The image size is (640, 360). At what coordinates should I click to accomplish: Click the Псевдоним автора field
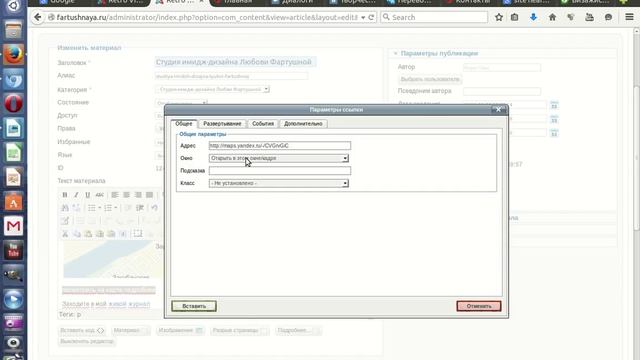click(502, 91)
